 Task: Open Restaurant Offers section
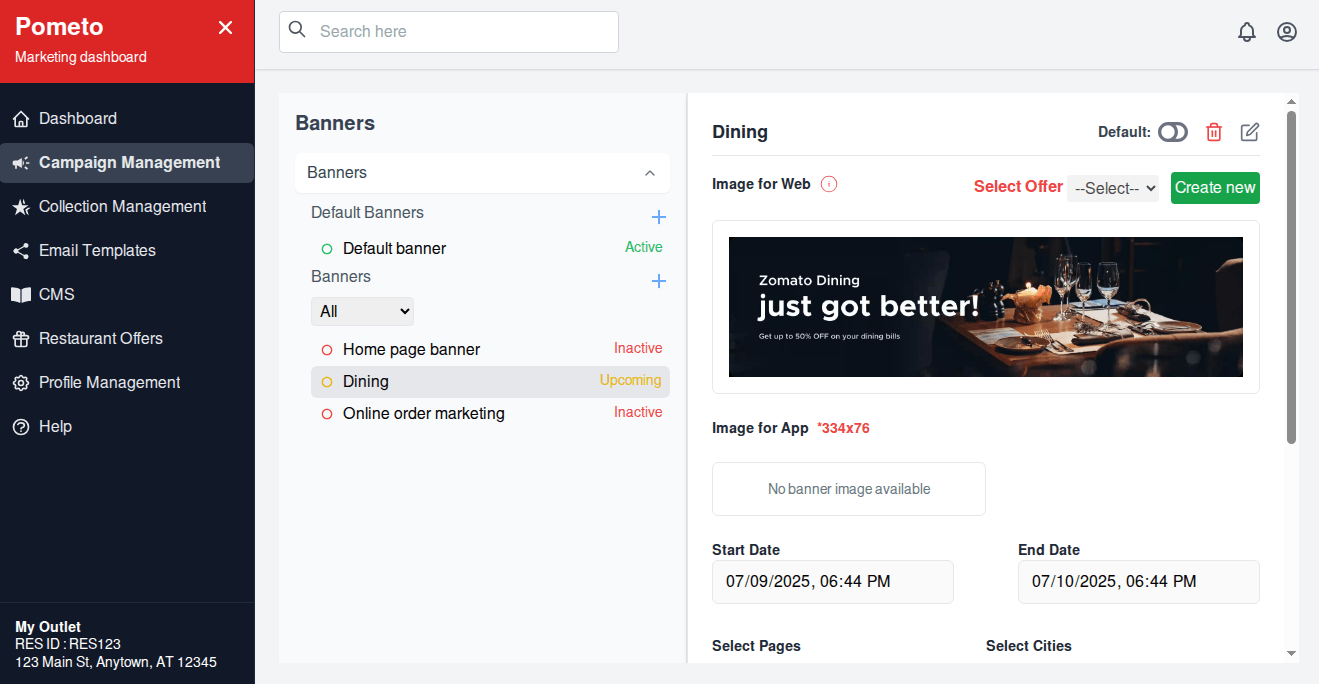point(100,338)
